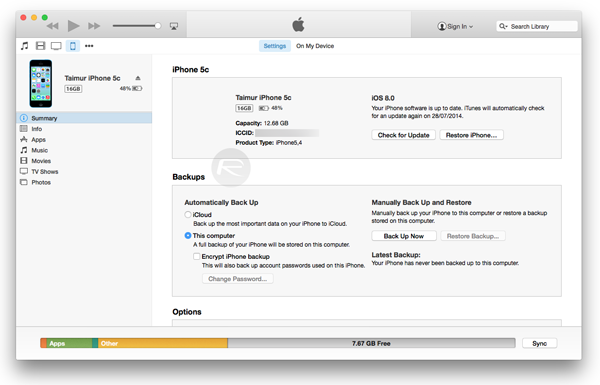Click the 7.67 GB Free storage segment

[x=371, y=343]
